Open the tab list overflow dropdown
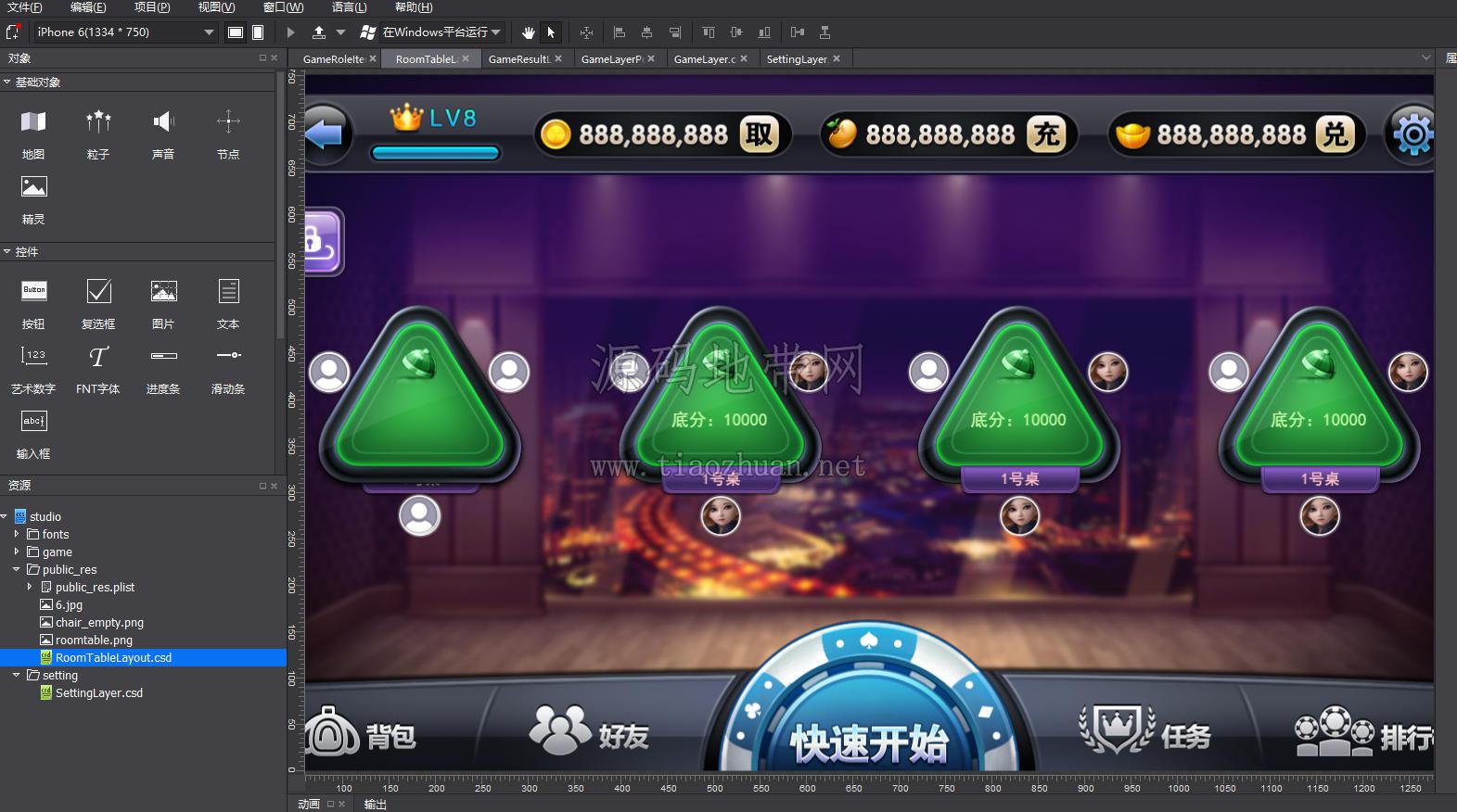 [x=1425, y=57]
